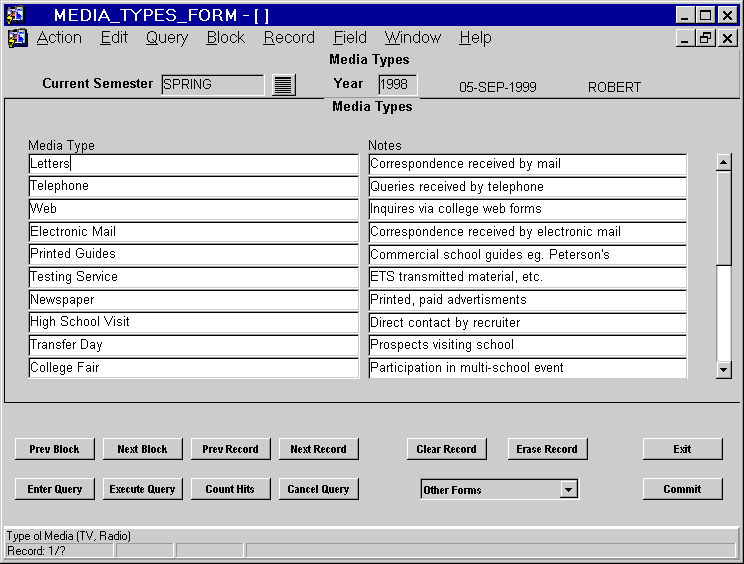Click the 'Inquires via college web forms' note

coord(528,209)
